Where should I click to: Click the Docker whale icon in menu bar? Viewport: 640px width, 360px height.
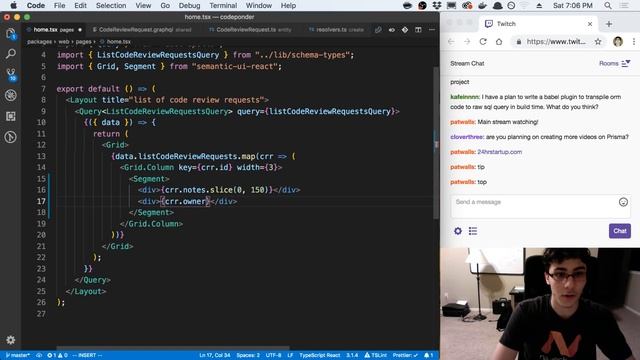point(482,6)
